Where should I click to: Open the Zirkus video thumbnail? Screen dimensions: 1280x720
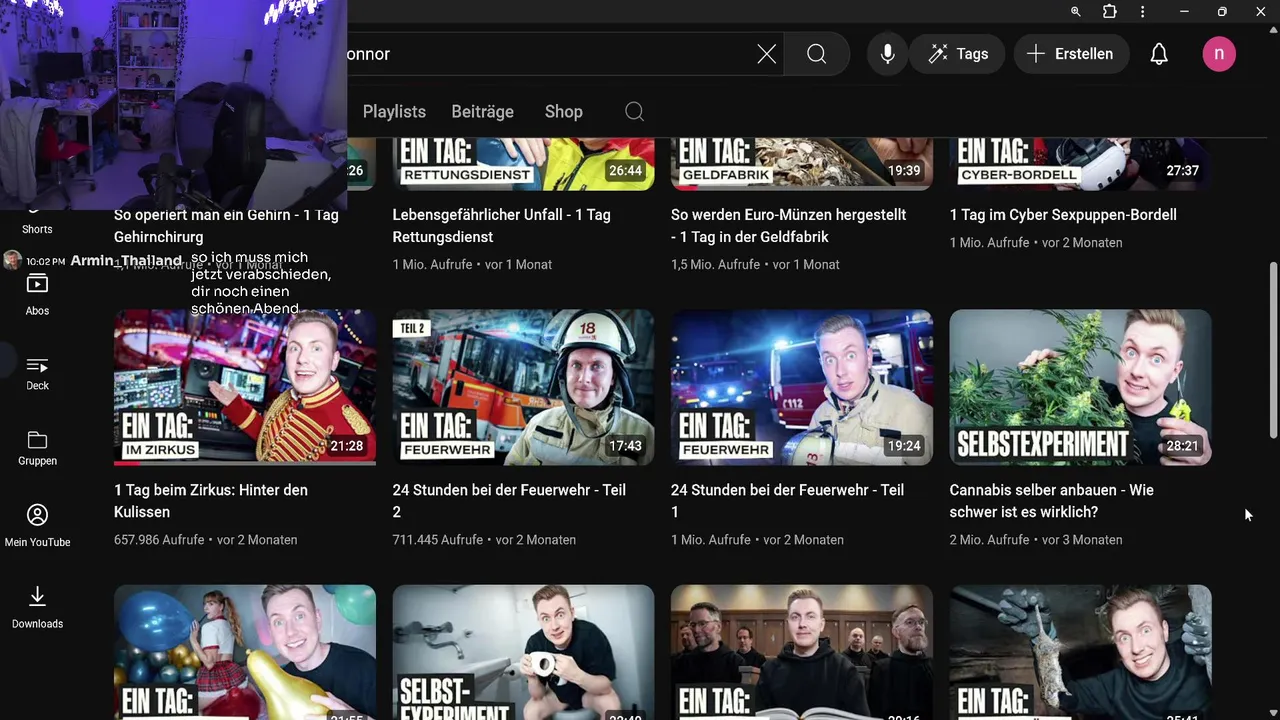pos(245,387)
